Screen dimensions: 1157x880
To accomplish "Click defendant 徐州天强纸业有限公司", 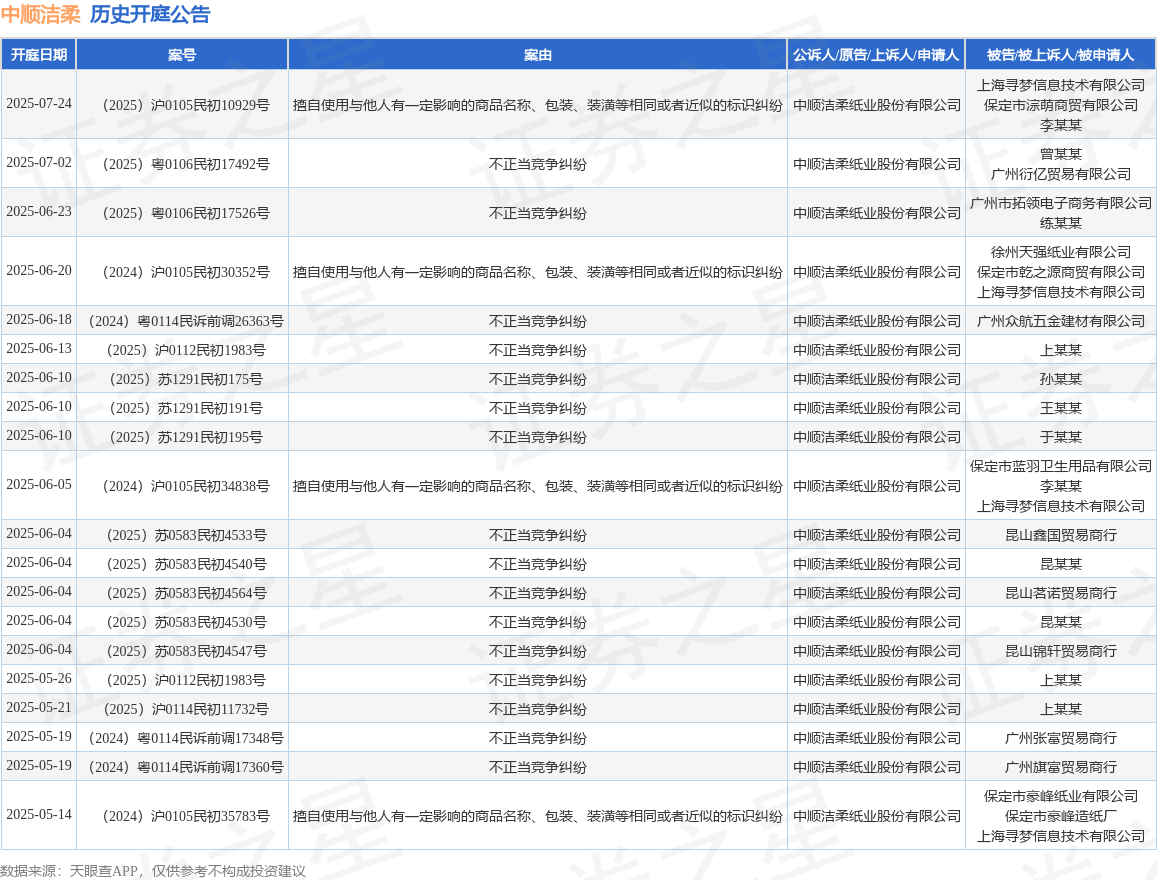I will point(1060,252).
